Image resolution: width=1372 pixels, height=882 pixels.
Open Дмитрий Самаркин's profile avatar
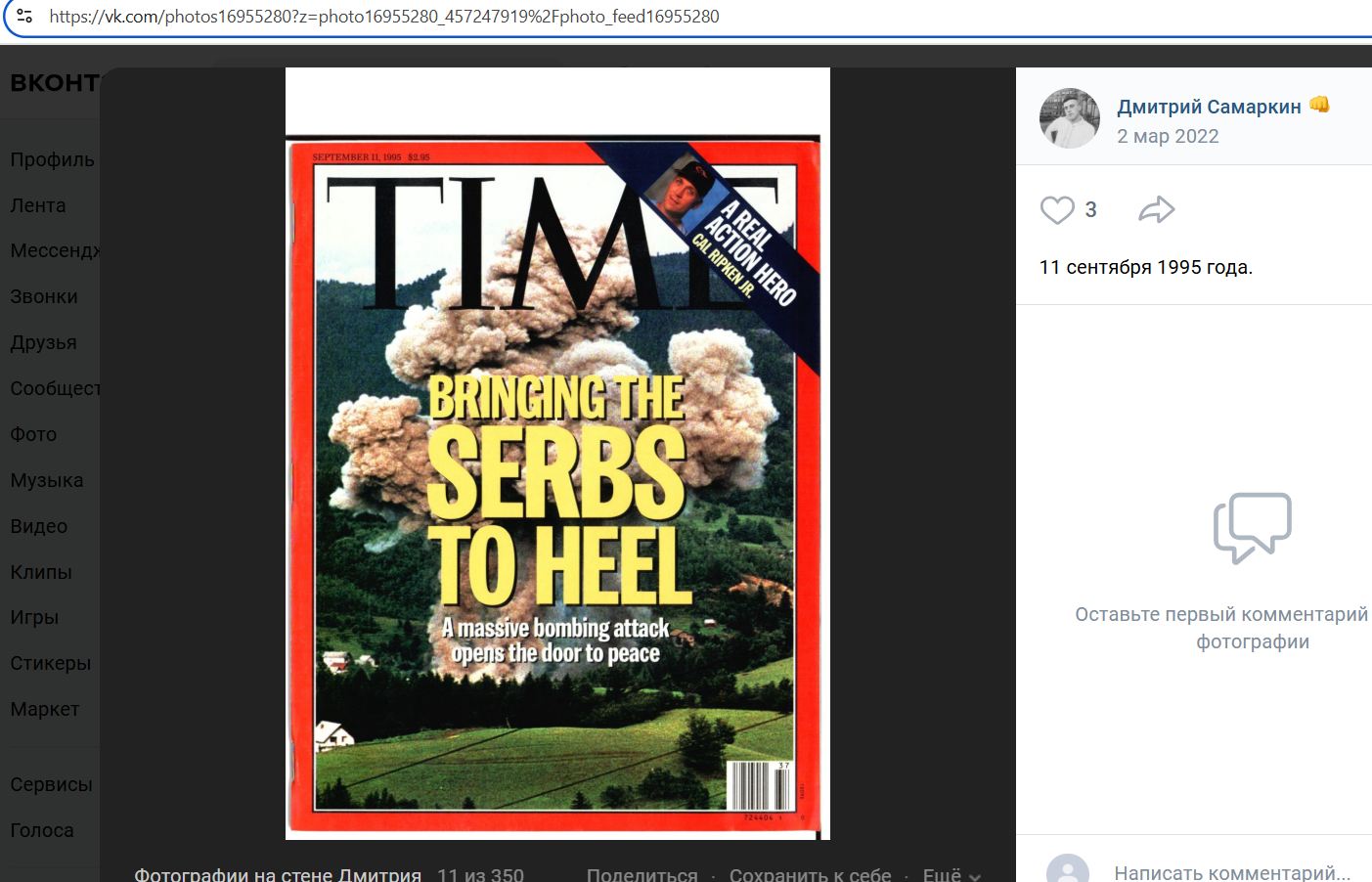pos(1069,118)
